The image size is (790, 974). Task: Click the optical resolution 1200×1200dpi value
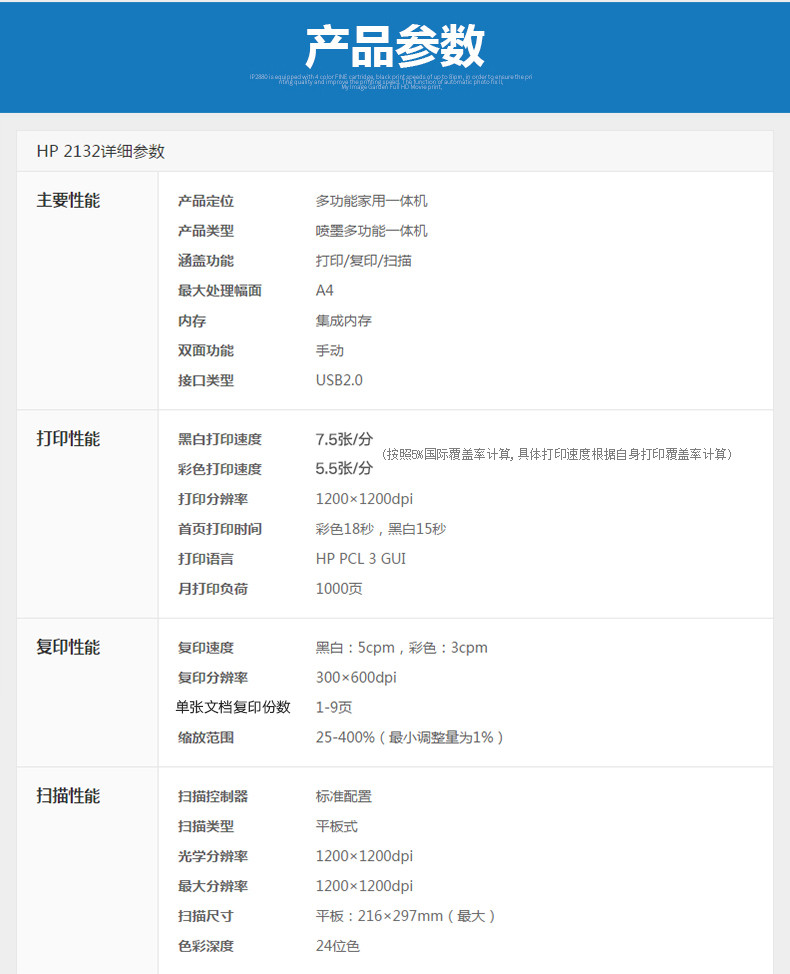point(364,856)
